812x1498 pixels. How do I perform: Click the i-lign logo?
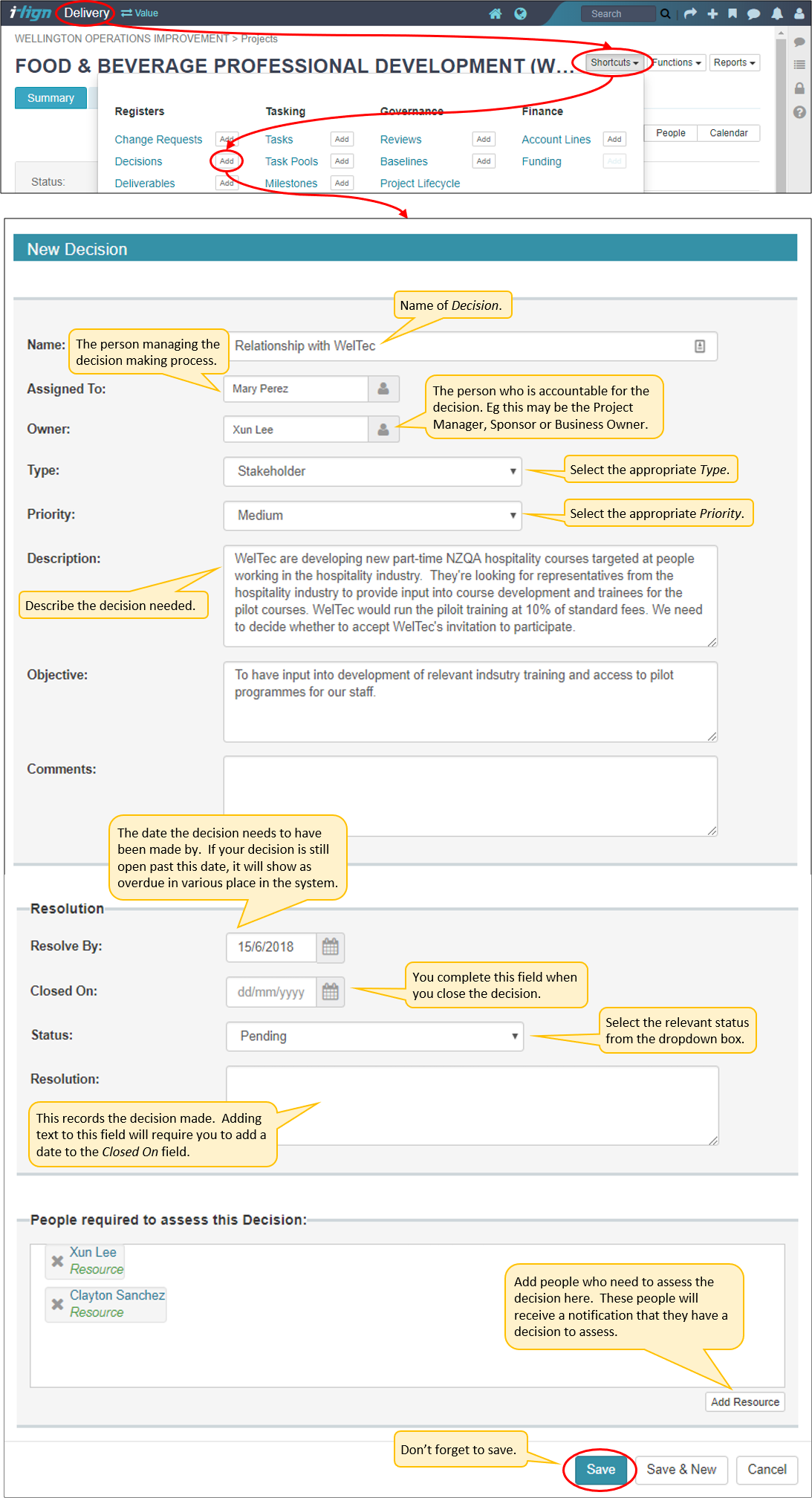pyautogui.click(x=30, y=13)
